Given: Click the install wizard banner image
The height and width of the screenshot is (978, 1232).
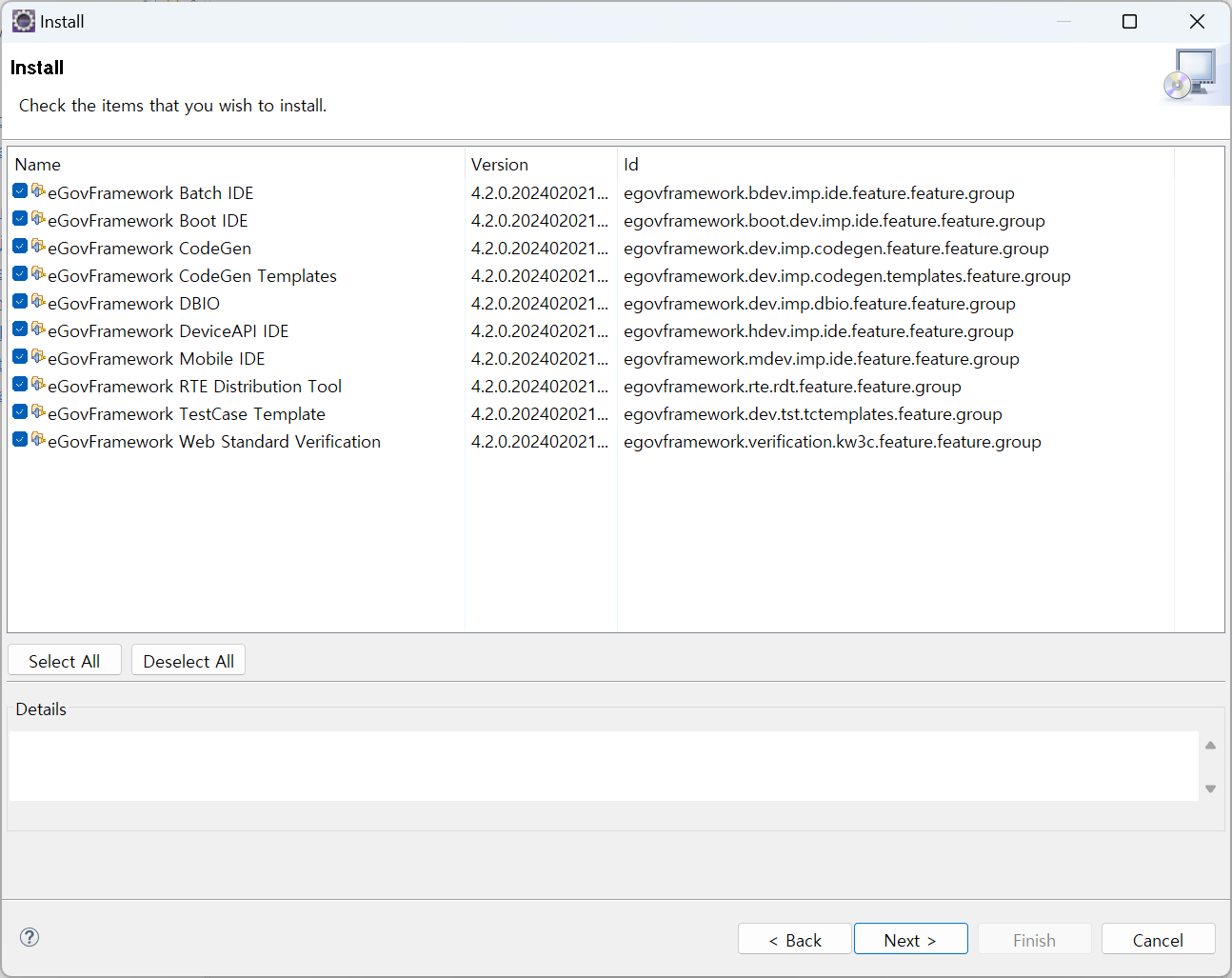Looking at the screenshot, I should [1190, 75].
